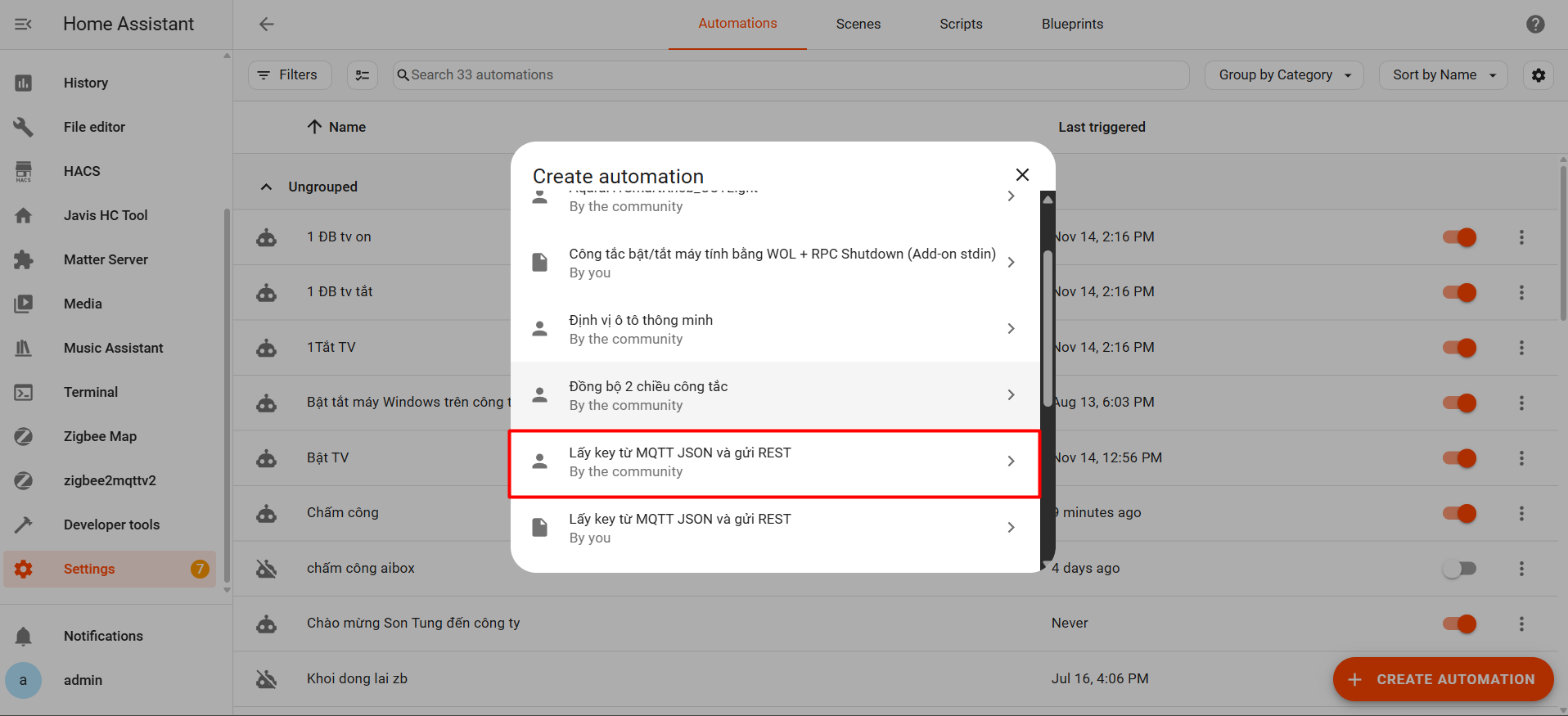
Task: Enter selection mode via checklist icon
Action: [363, 75]
